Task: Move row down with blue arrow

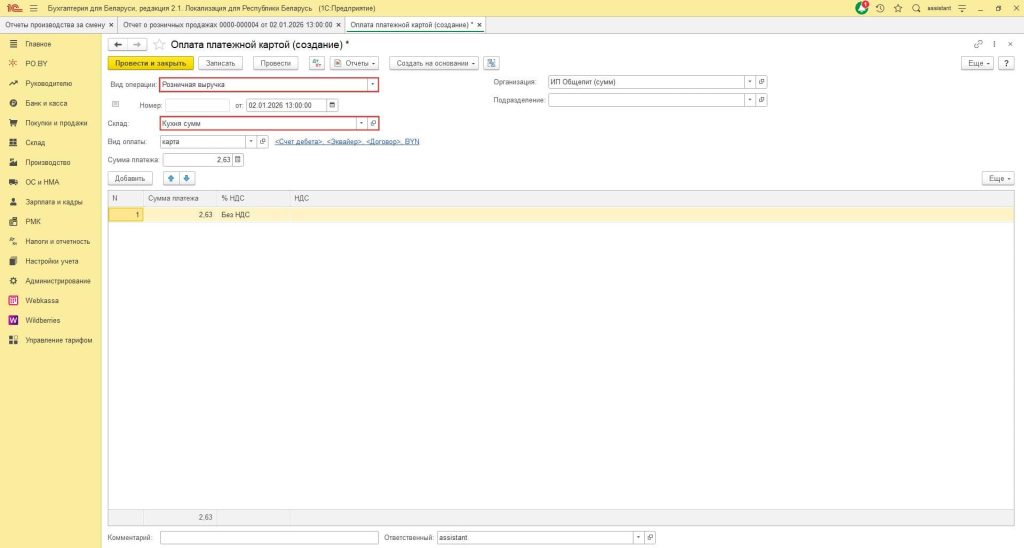Action: (186, 178)
